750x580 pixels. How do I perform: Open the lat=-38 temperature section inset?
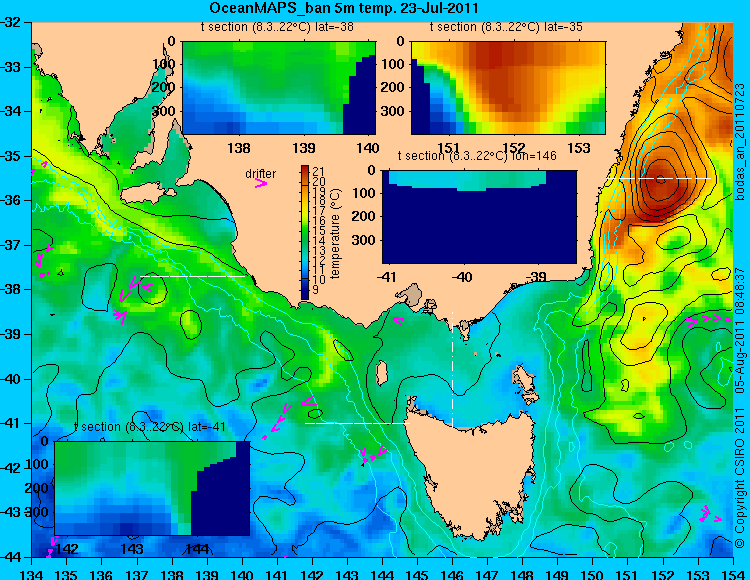[279, 88]
